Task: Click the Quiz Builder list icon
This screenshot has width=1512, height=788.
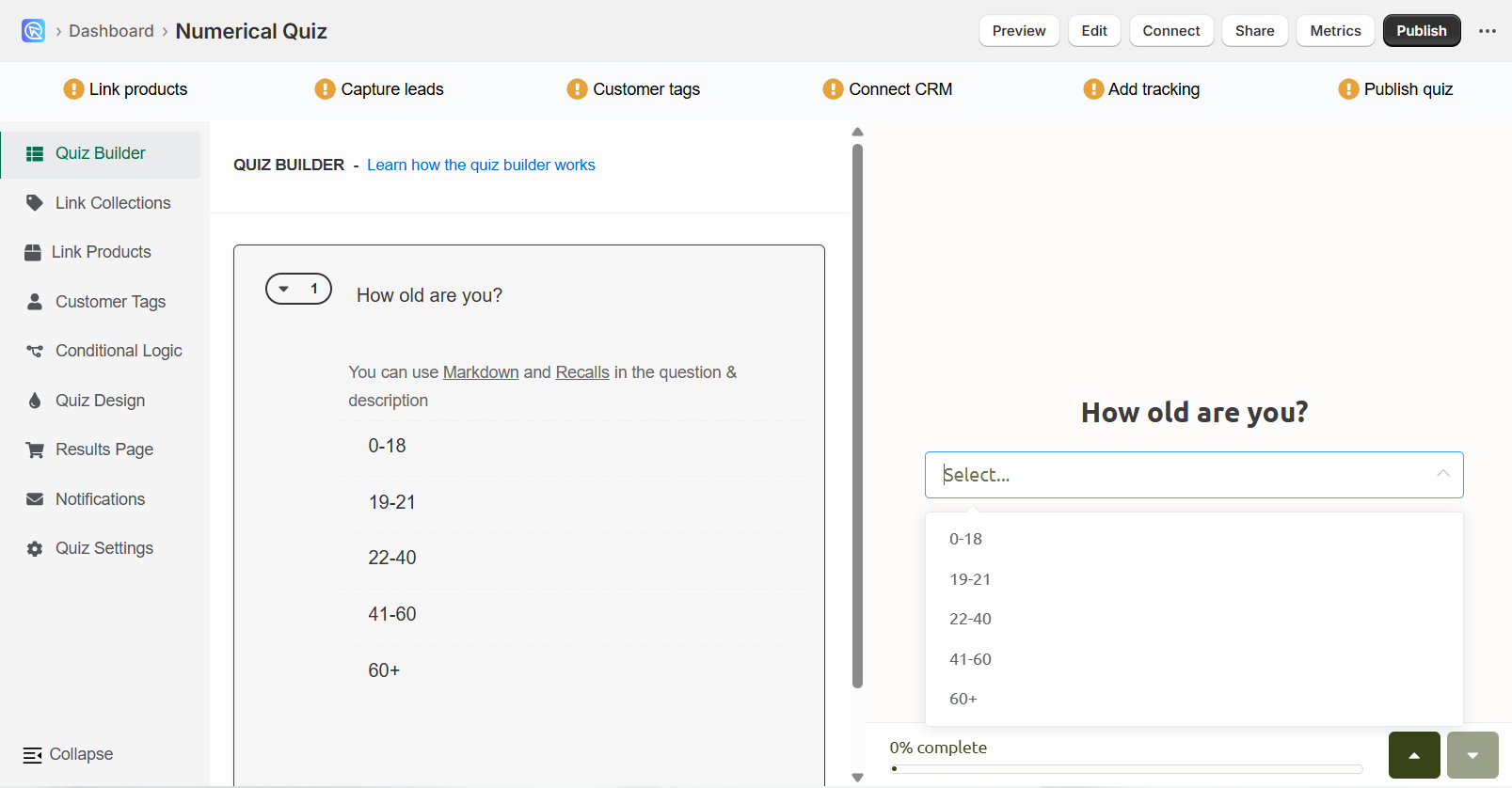Action: click(35, 154)
